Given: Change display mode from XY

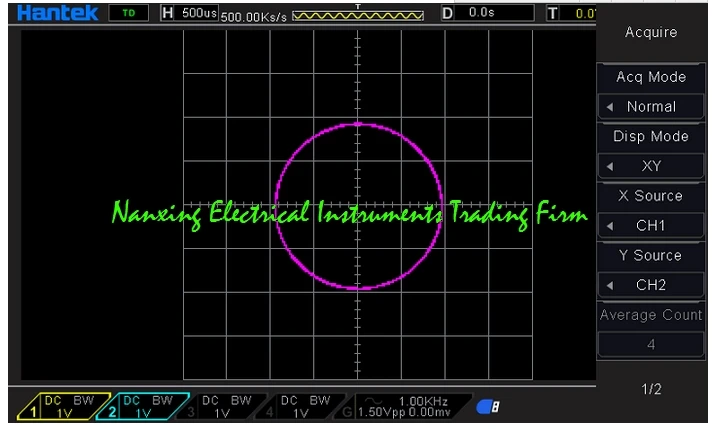Looking at the screenshot, I should pos(651,166).
